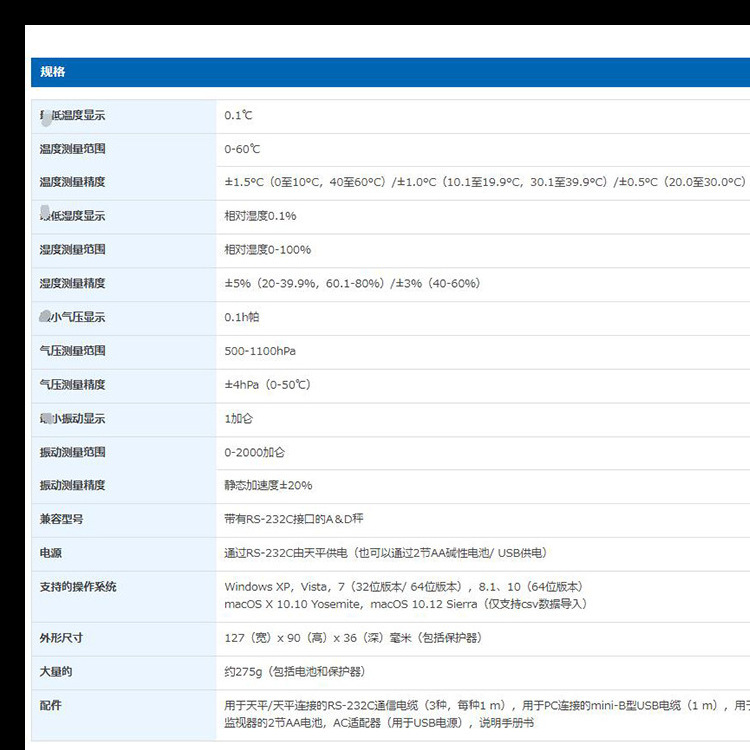Select the 振动测量精度 label

coord(72,485)
